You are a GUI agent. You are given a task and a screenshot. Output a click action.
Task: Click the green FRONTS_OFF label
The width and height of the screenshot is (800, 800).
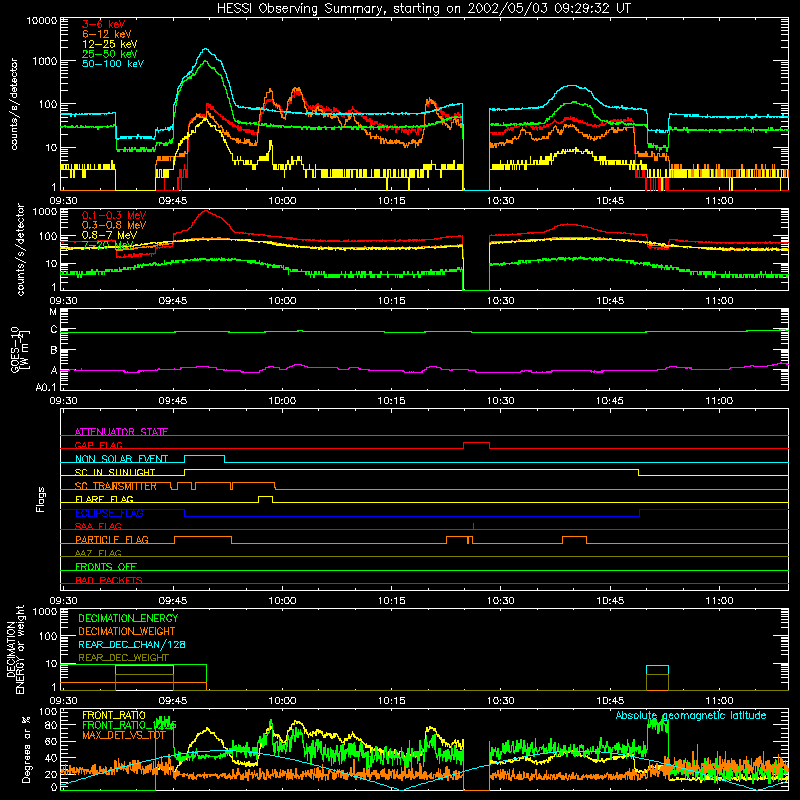click(x=106, y=566)
